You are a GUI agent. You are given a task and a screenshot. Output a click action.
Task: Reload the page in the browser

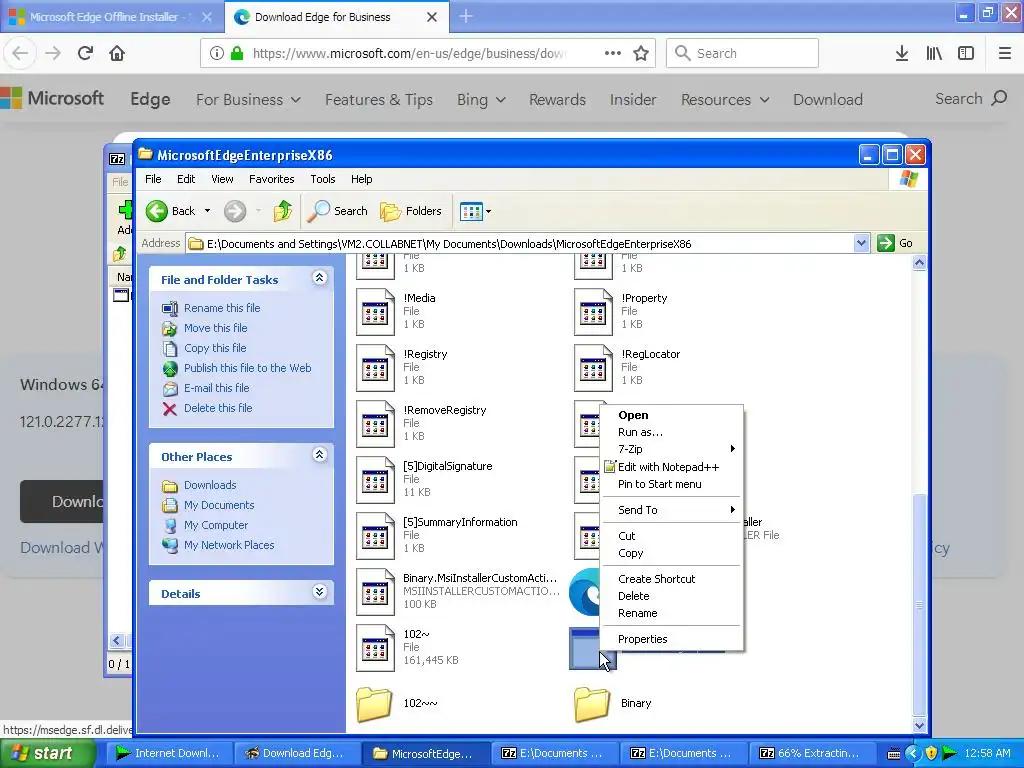pos(85,53)
